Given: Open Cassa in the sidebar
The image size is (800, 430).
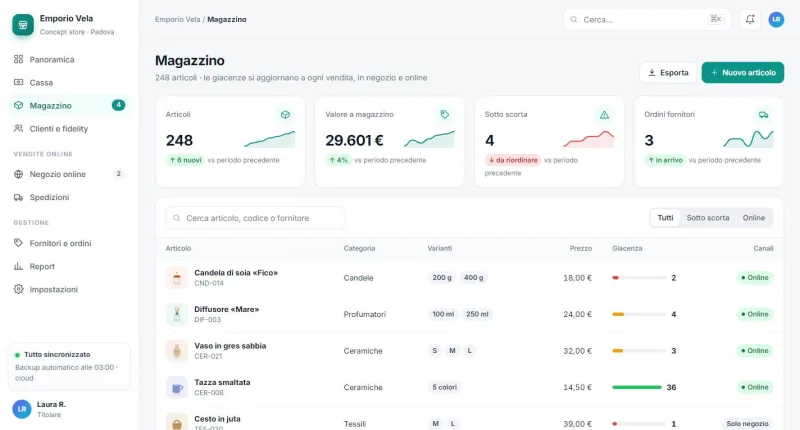Looking at the screenshot, I should coord(69,83).
